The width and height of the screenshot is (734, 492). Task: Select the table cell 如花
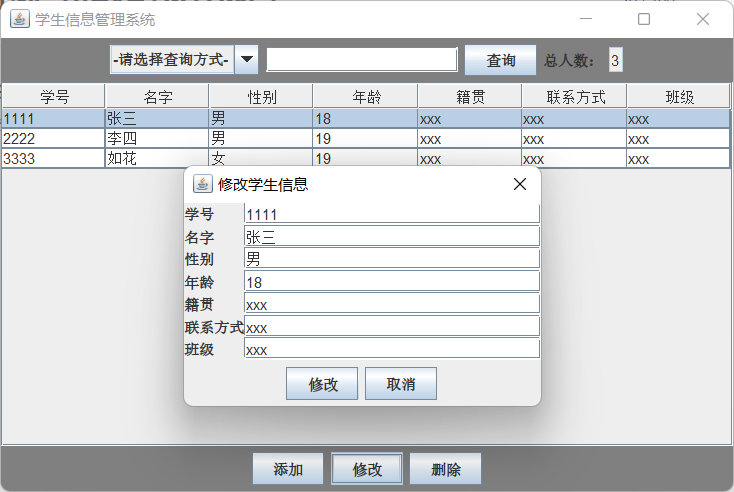(157, 158)
